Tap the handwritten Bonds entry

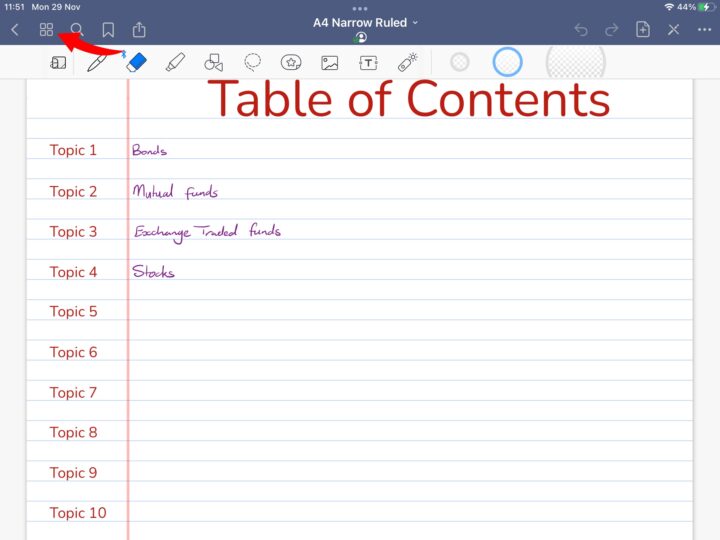(x=149, y=150)
